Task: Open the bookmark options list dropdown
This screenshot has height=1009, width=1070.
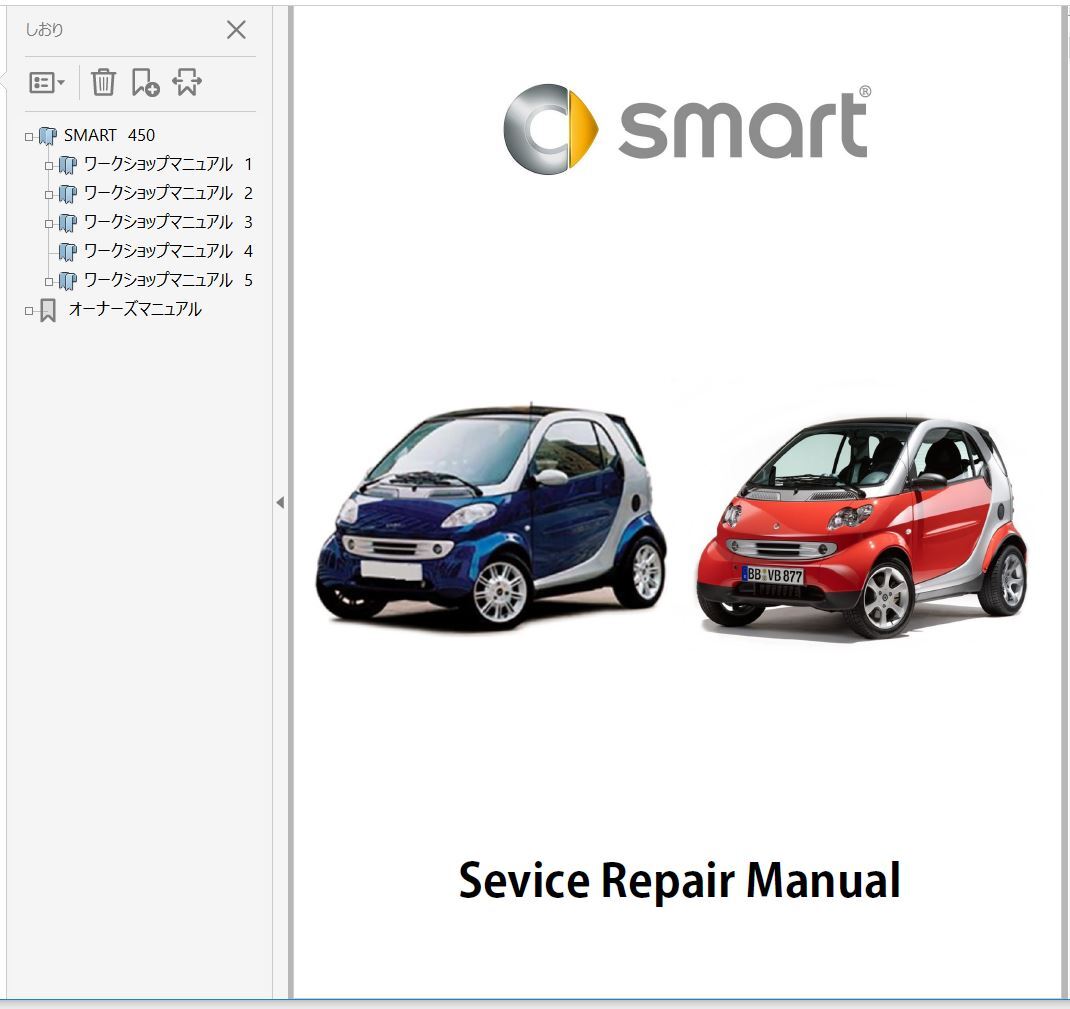Action: point(46,83)
